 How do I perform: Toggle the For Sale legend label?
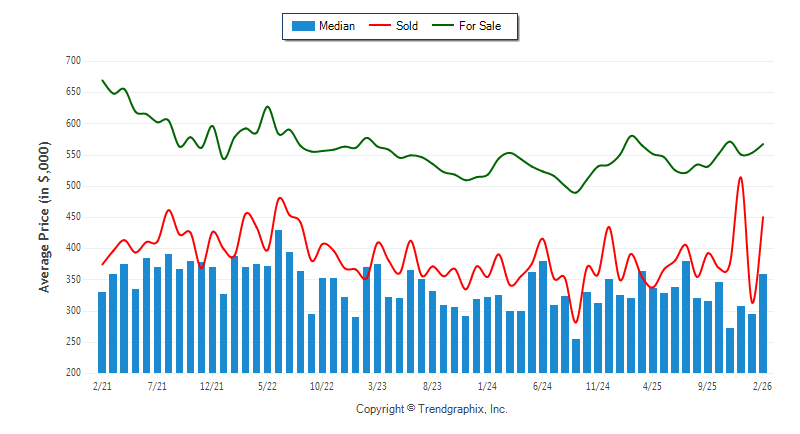tap(481, 26)
